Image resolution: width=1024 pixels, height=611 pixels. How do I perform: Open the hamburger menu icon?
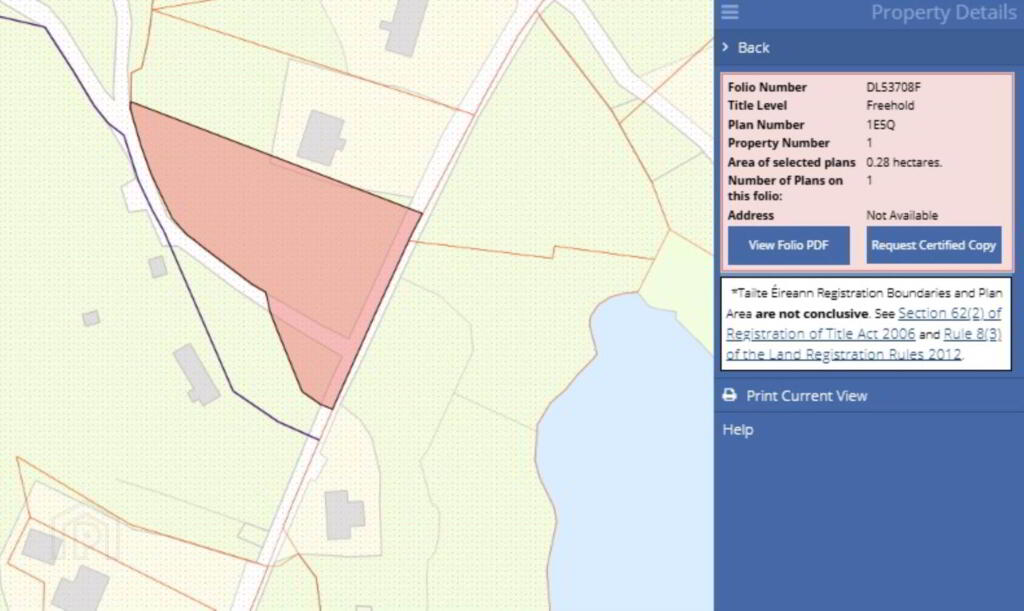click(x=730, y=12)
